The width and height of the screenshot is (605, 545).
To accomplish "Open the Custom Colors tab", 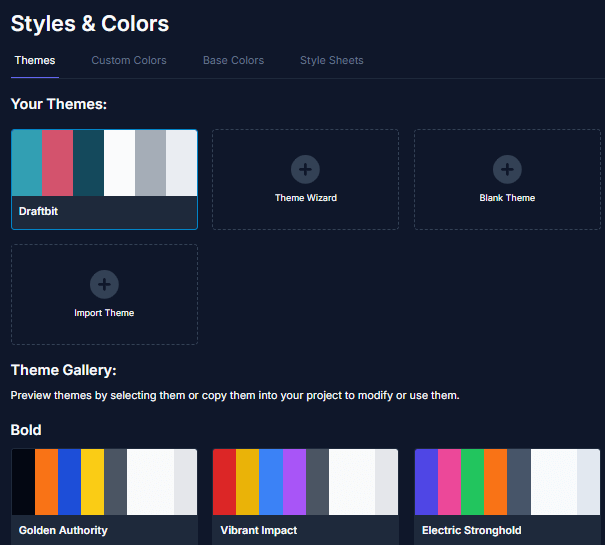I will point(129,61).
